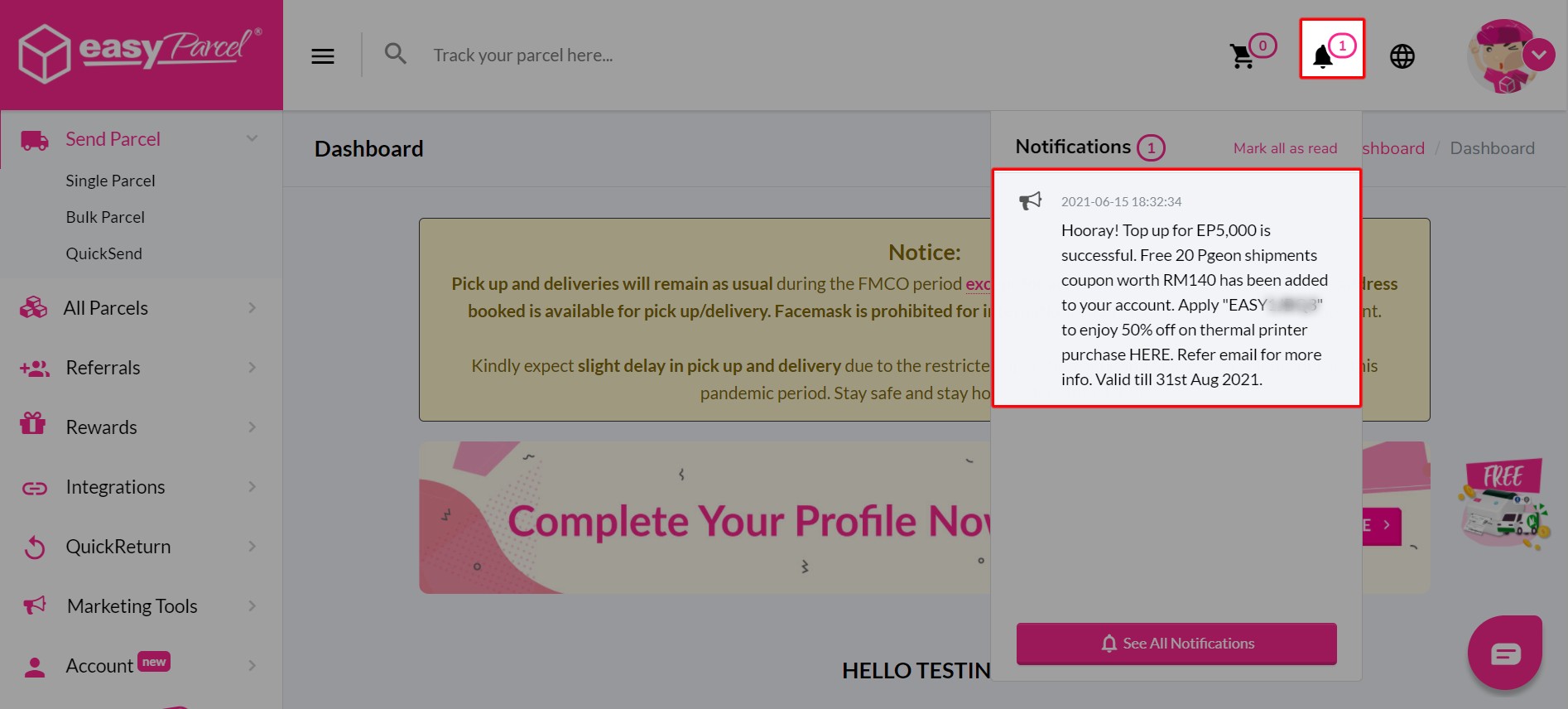This screenshot has width=1568, height=709.
Task: Open the user avatar dropdown arrow
Action: (x=1538, y=55)
